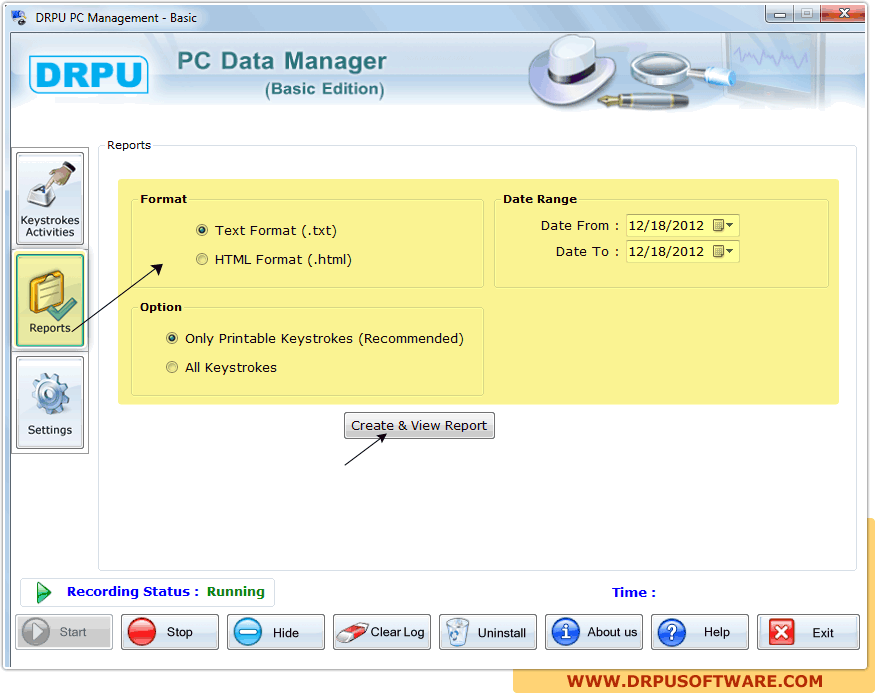Image resolution: width=875 pixels, height=693 pixels.
Task: Click the Date To date field
Action: (682, 252)
